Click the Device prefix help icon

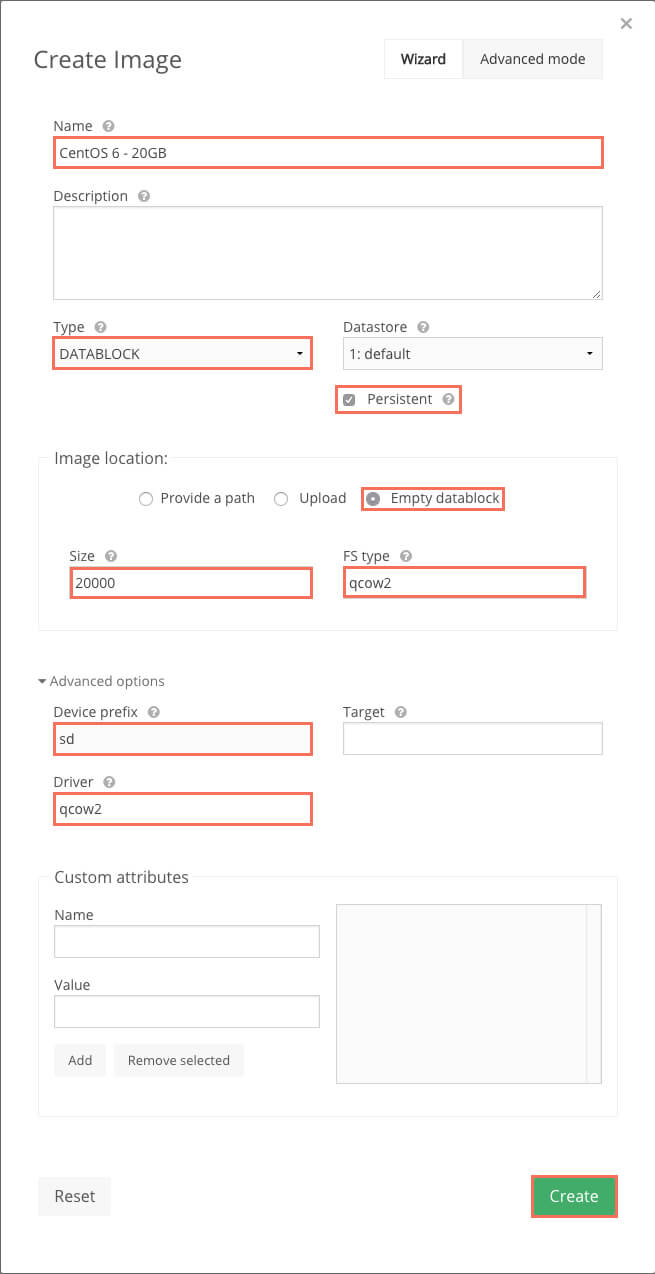click(153, 712)
